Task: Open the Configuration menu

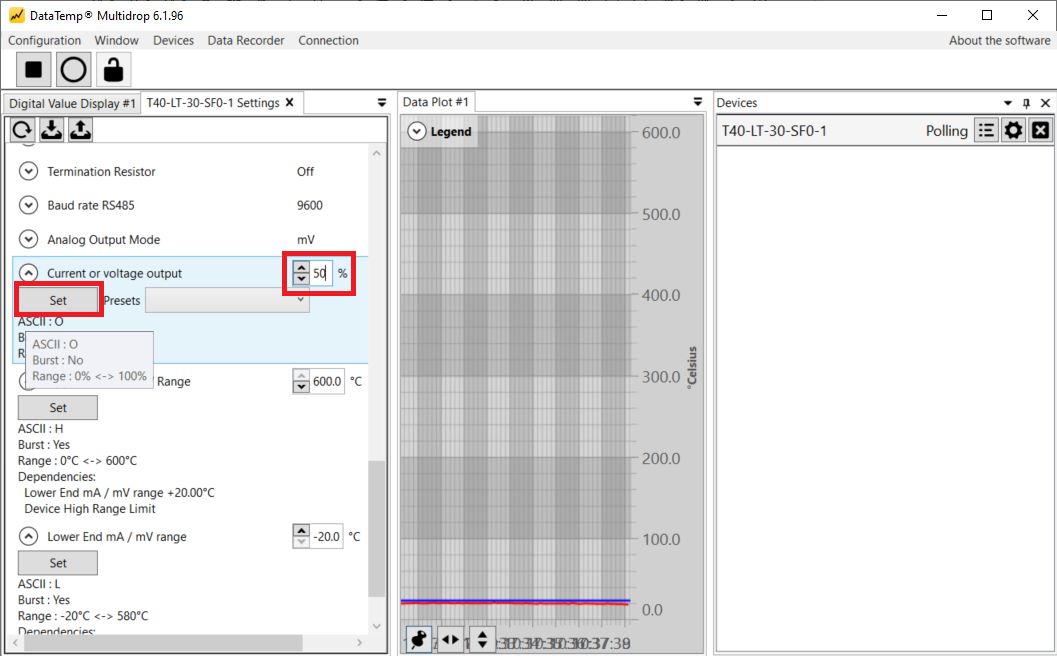Action: [44, 40]
